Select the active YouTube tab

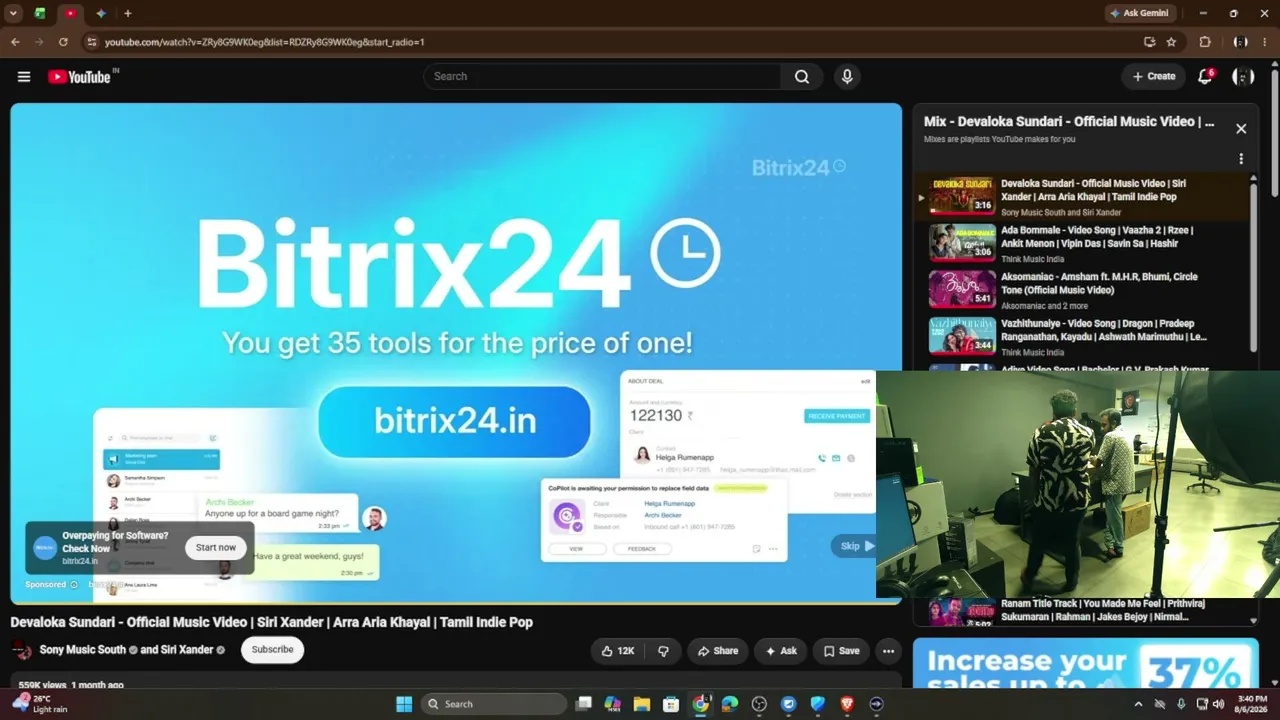(70, 14)
